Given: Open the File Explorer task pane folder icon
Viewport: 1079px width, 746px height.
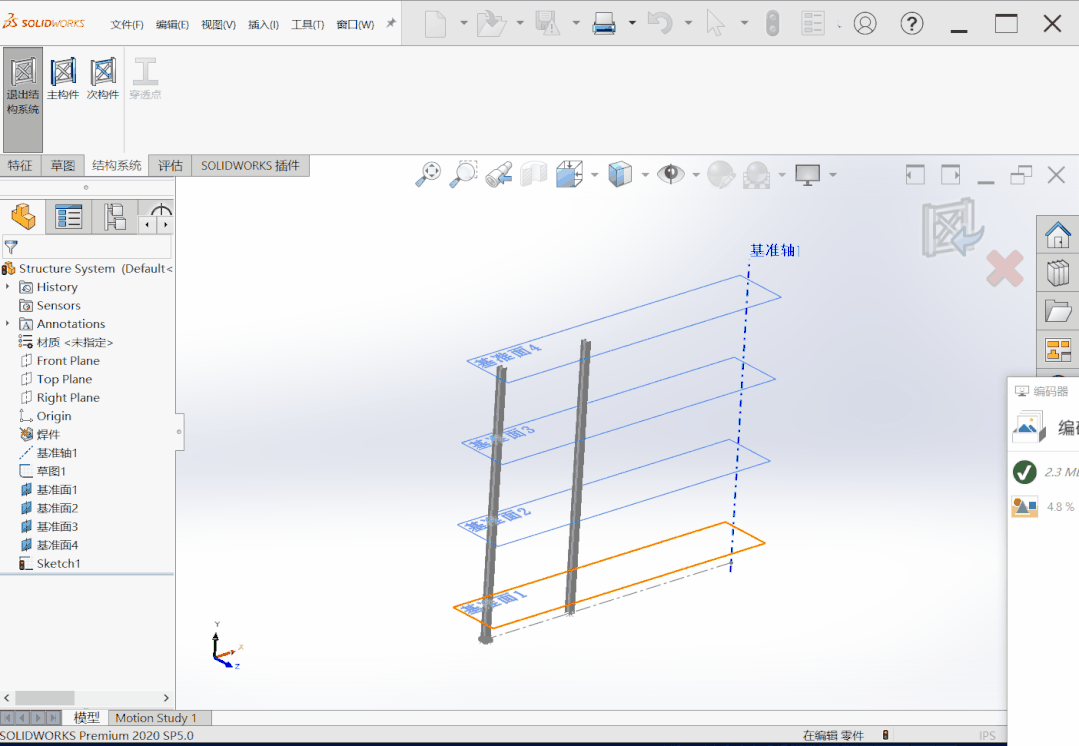Looking at the screenshot, I should 1058,311.
